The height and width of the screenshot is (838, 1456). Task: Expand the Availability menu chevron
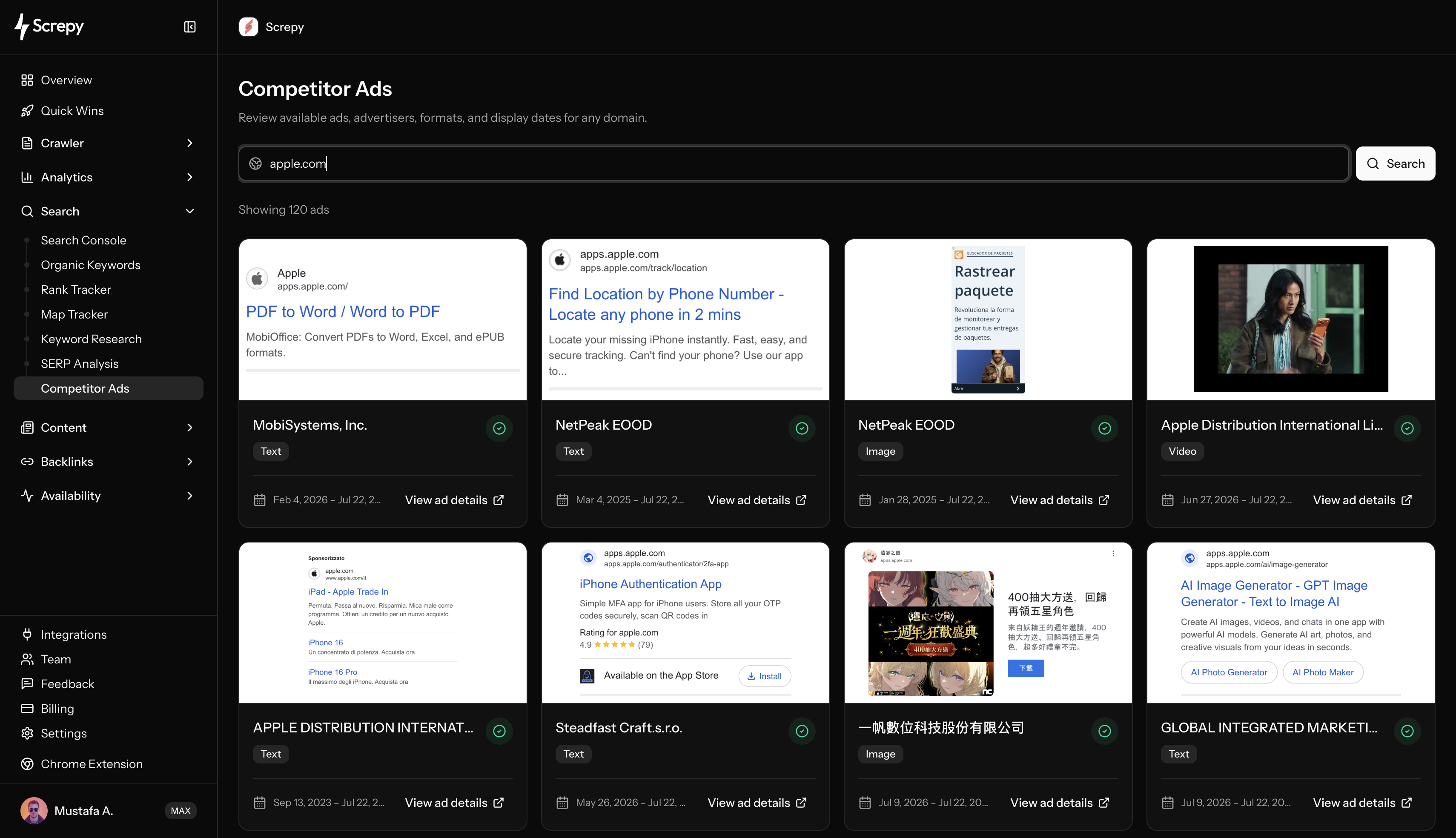click(190, 496)
